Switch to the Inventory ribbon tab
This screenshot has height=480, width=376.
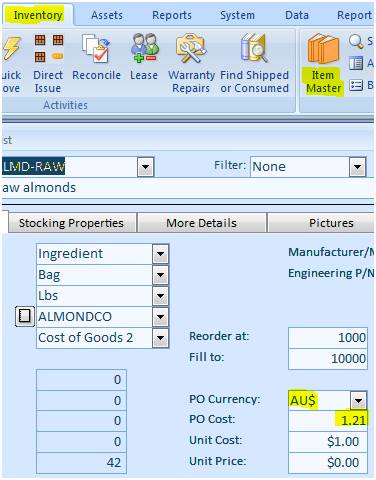pos(38,15)
